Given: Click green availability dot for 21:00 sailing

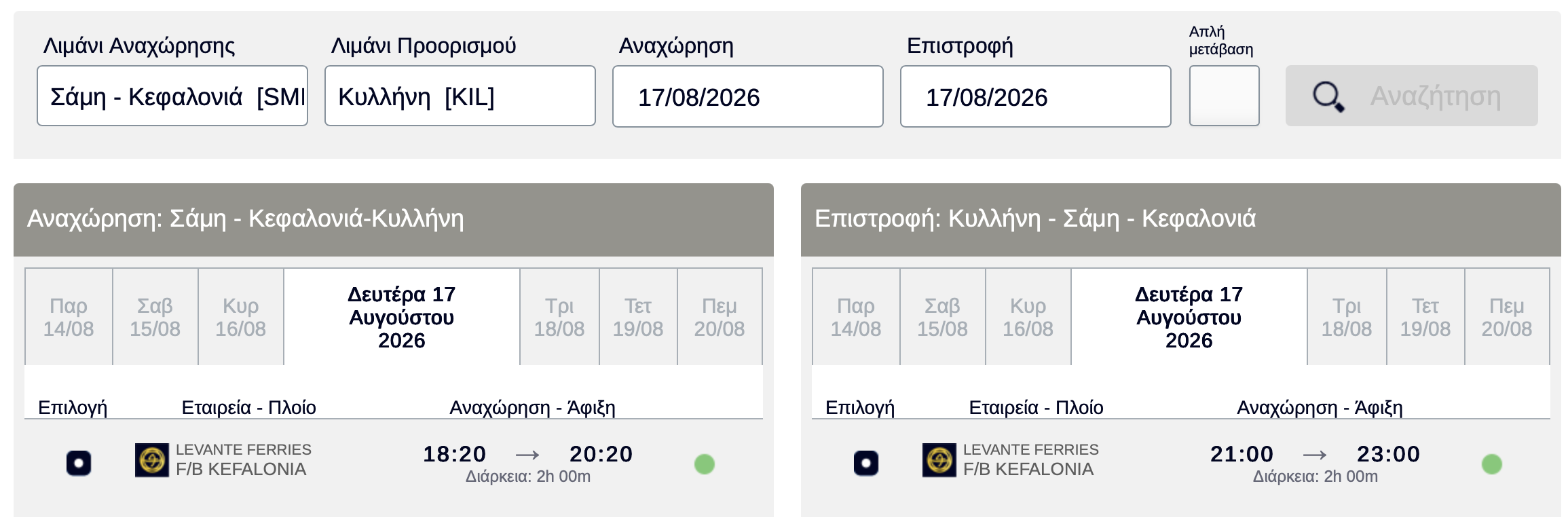Looking at the screenshot, I should coord(1492,464).
